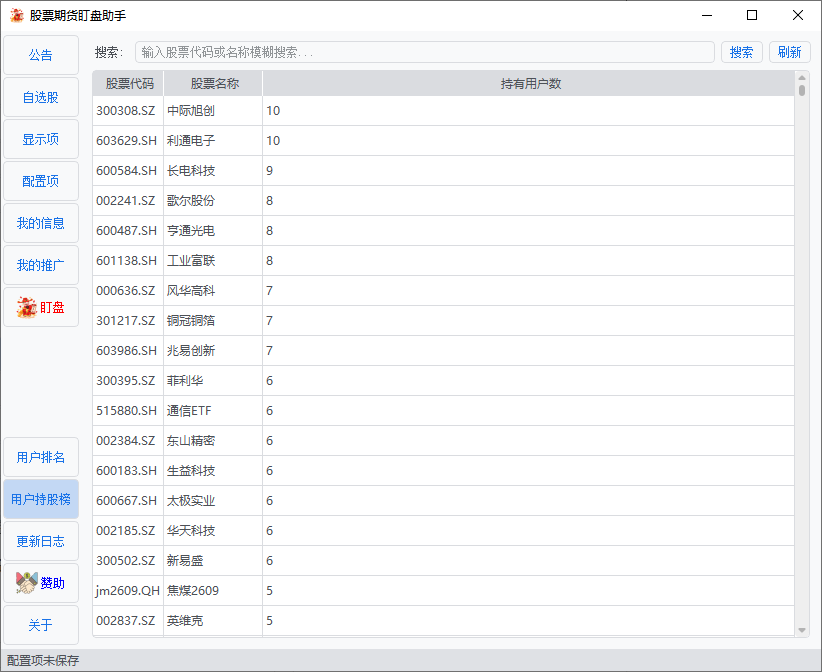
Task: Sort by 股票代码 column header
Action: 128,83
